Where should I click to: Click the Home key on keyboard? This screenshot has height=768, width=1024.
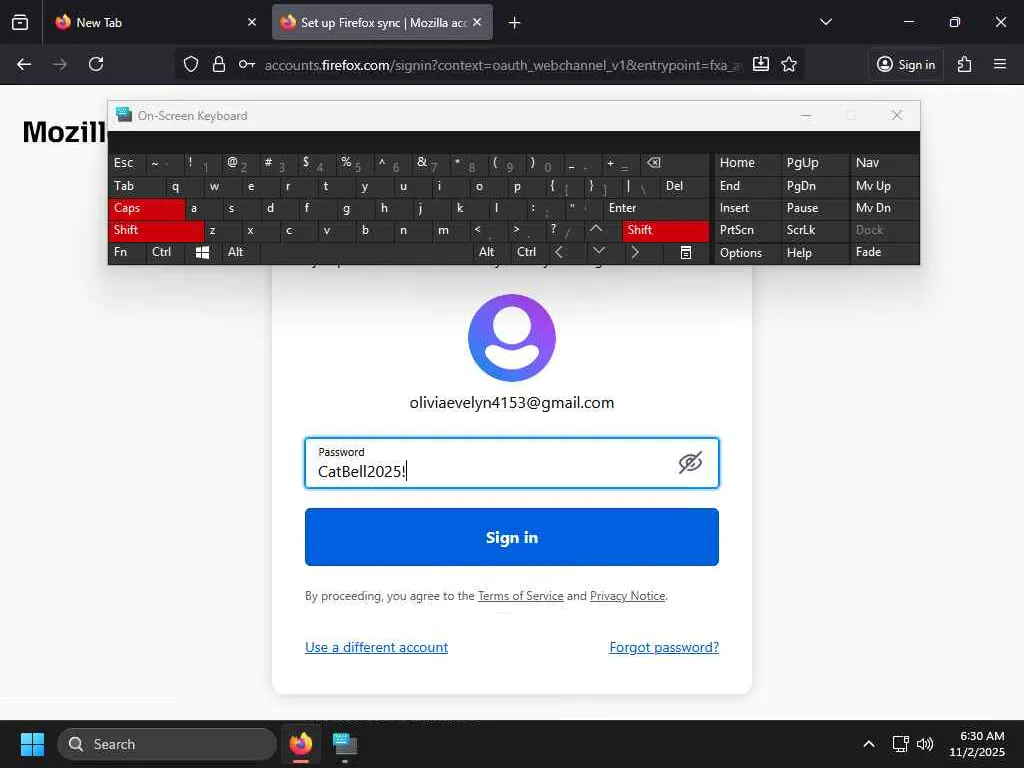click(x=747, y=163)
